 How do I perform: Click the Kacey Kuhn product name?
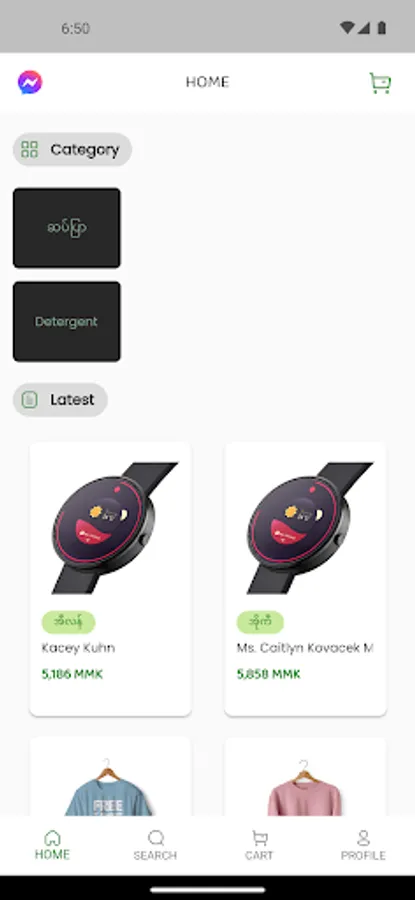(78, 648)
